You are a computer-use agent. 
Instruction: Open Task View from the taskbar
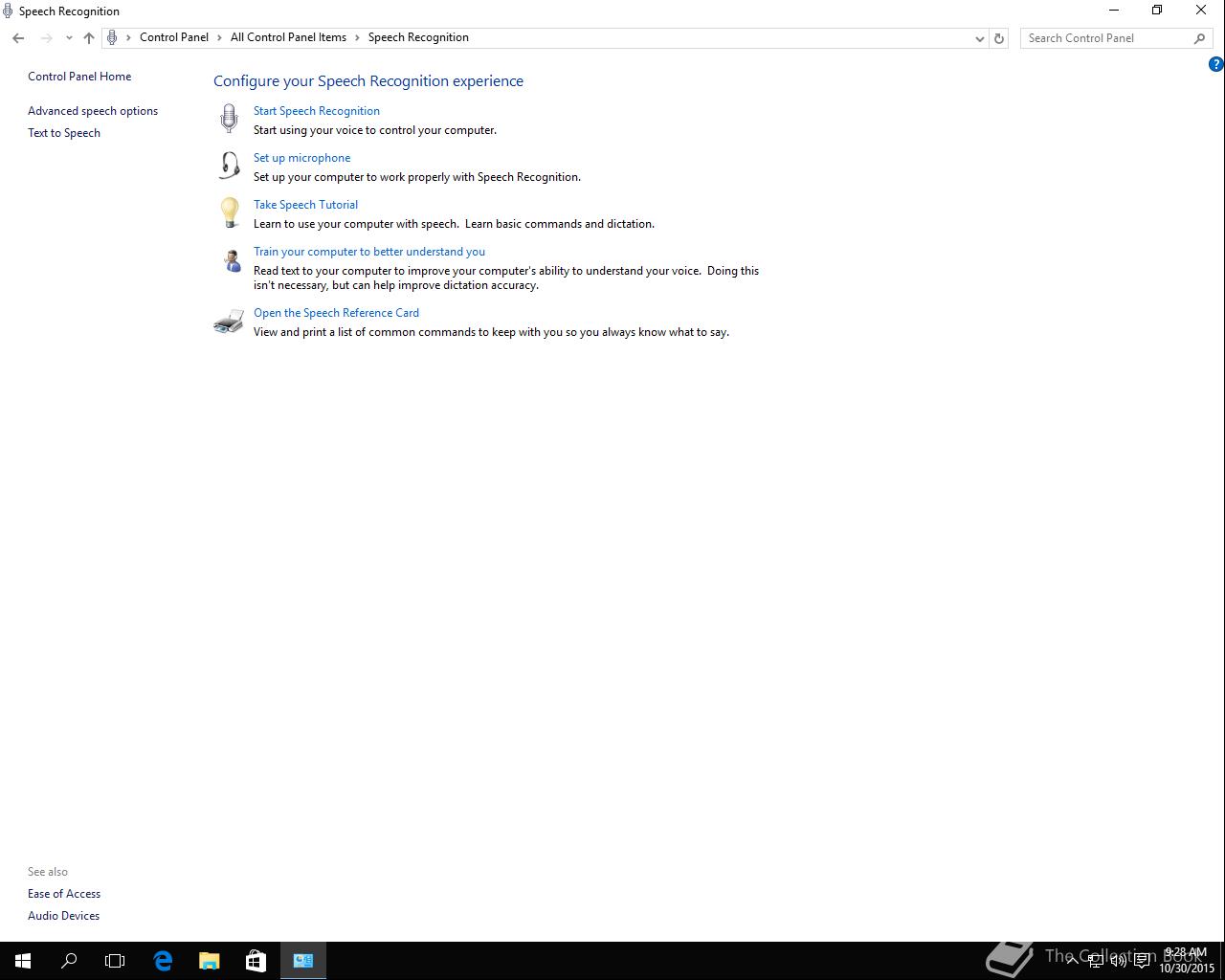115,961
